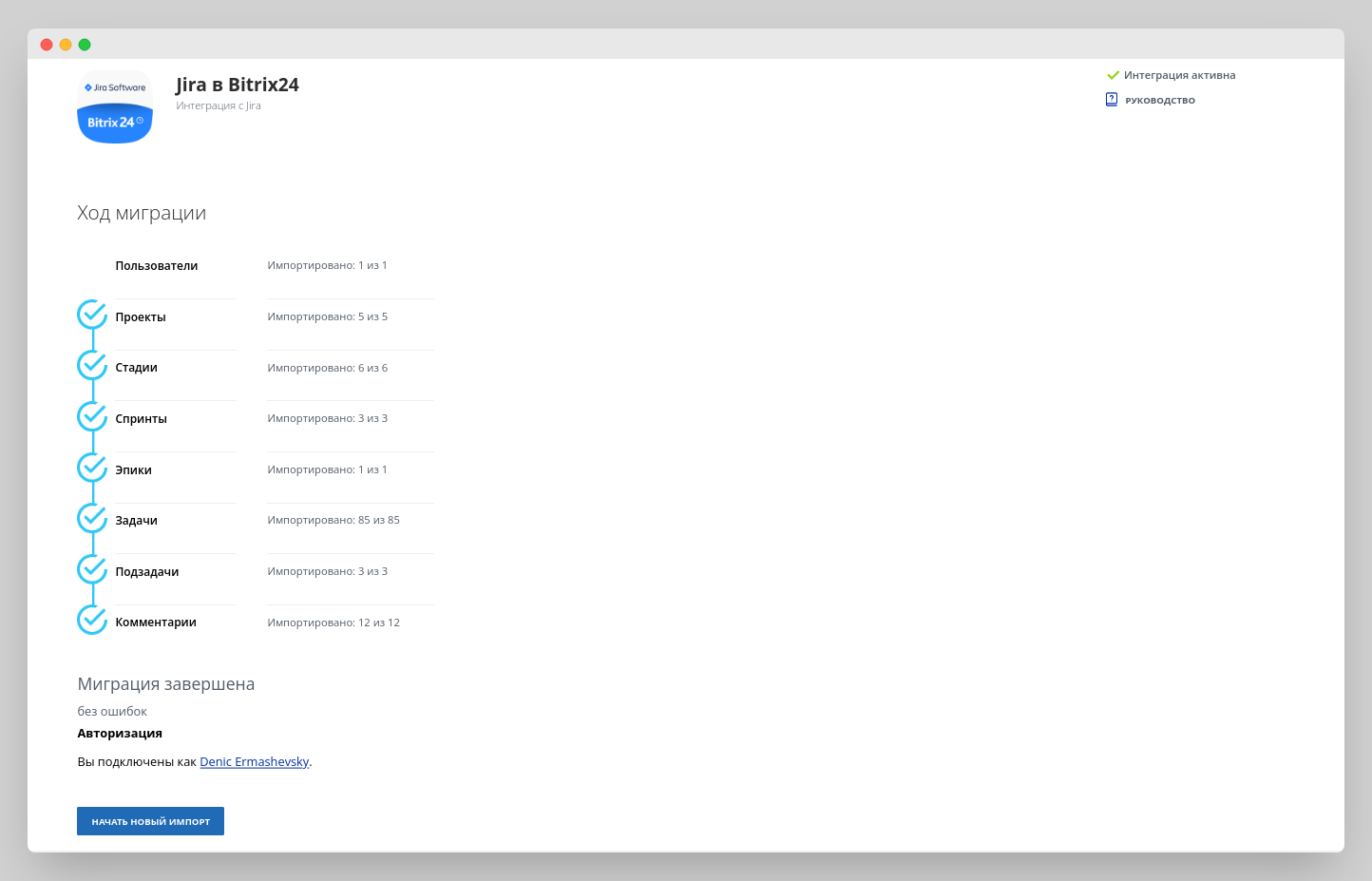Click the Jira в Bitrix24 heading
The width and height of the screenshot is (1372, 881).
pyautogui.click(x=238, y=85)
